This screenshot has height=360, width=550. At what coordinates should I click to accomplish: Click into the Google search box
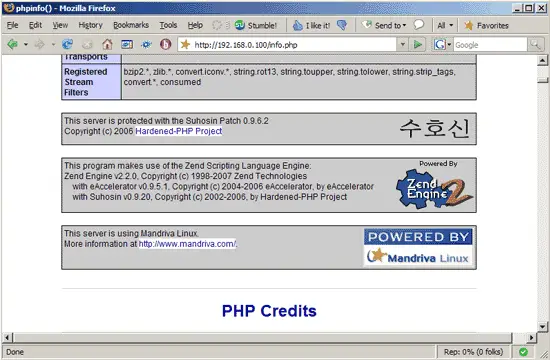pyautogui.click(x=490, y=45)
